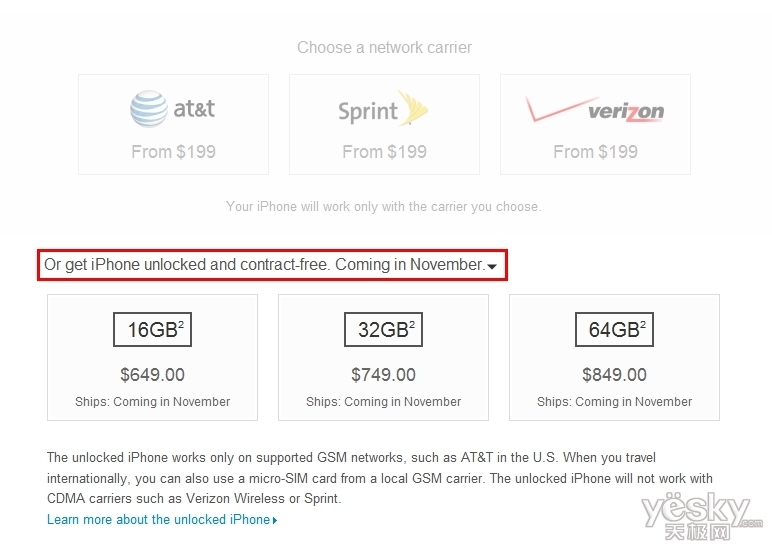Click the $649.00 unlocked price
Image resolution: width=772 pixels, height=548 pixels.
tap(152, 375)
